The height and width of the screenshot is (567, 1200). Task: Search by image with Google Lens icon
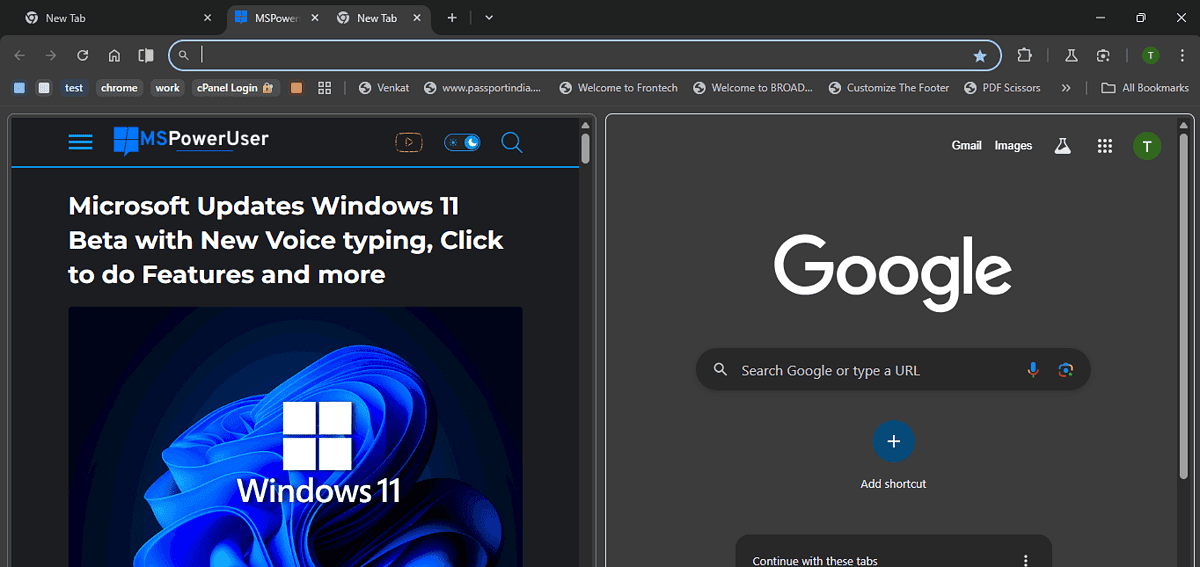point(1066,370)
